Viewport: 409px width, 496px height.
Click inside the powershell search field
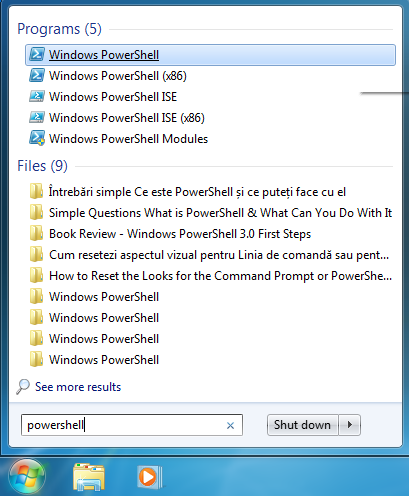[132, 425]
